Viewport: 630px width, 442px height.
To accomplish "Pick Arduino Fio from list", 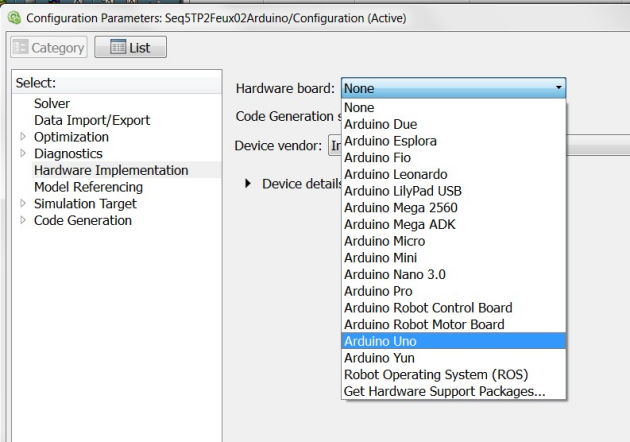I will coord(454,158).
